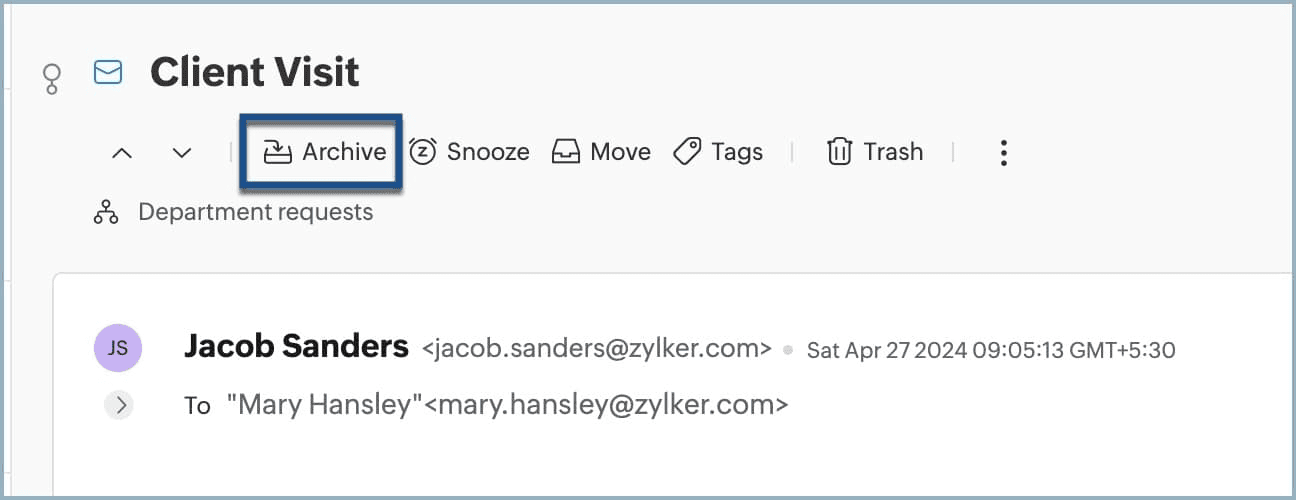Click the Trash bin icon
This screenshot has width=1296, height=500.
(838, 152)
